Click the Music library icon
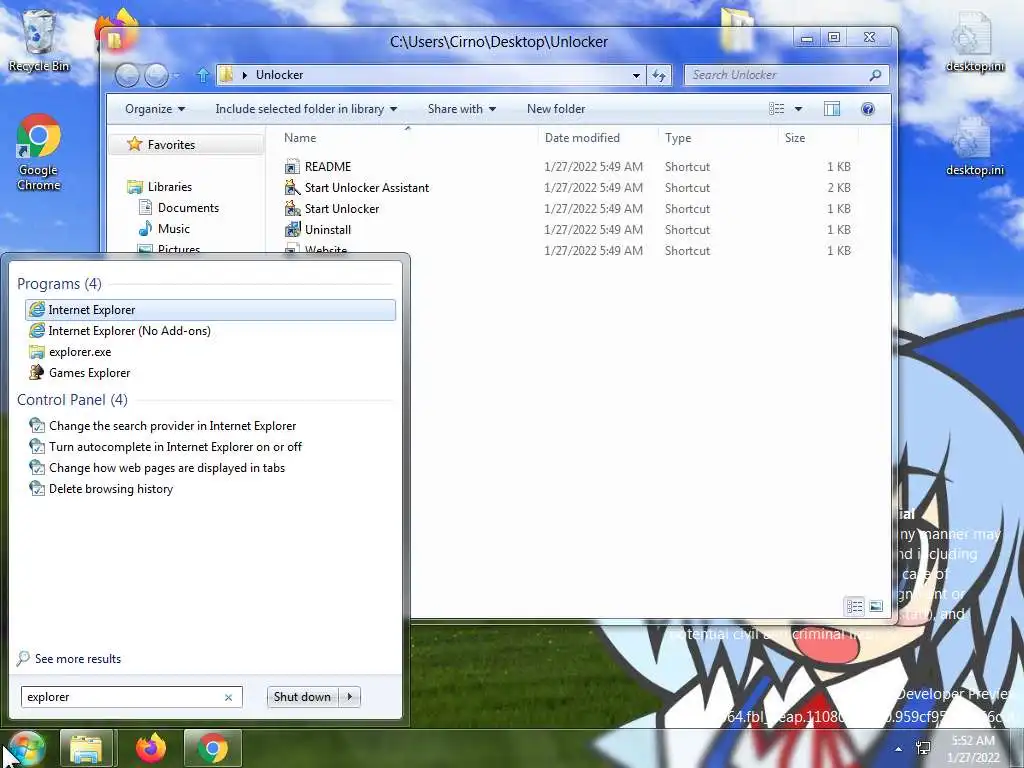Screen dimensions: 1024x768 (145, 229)
